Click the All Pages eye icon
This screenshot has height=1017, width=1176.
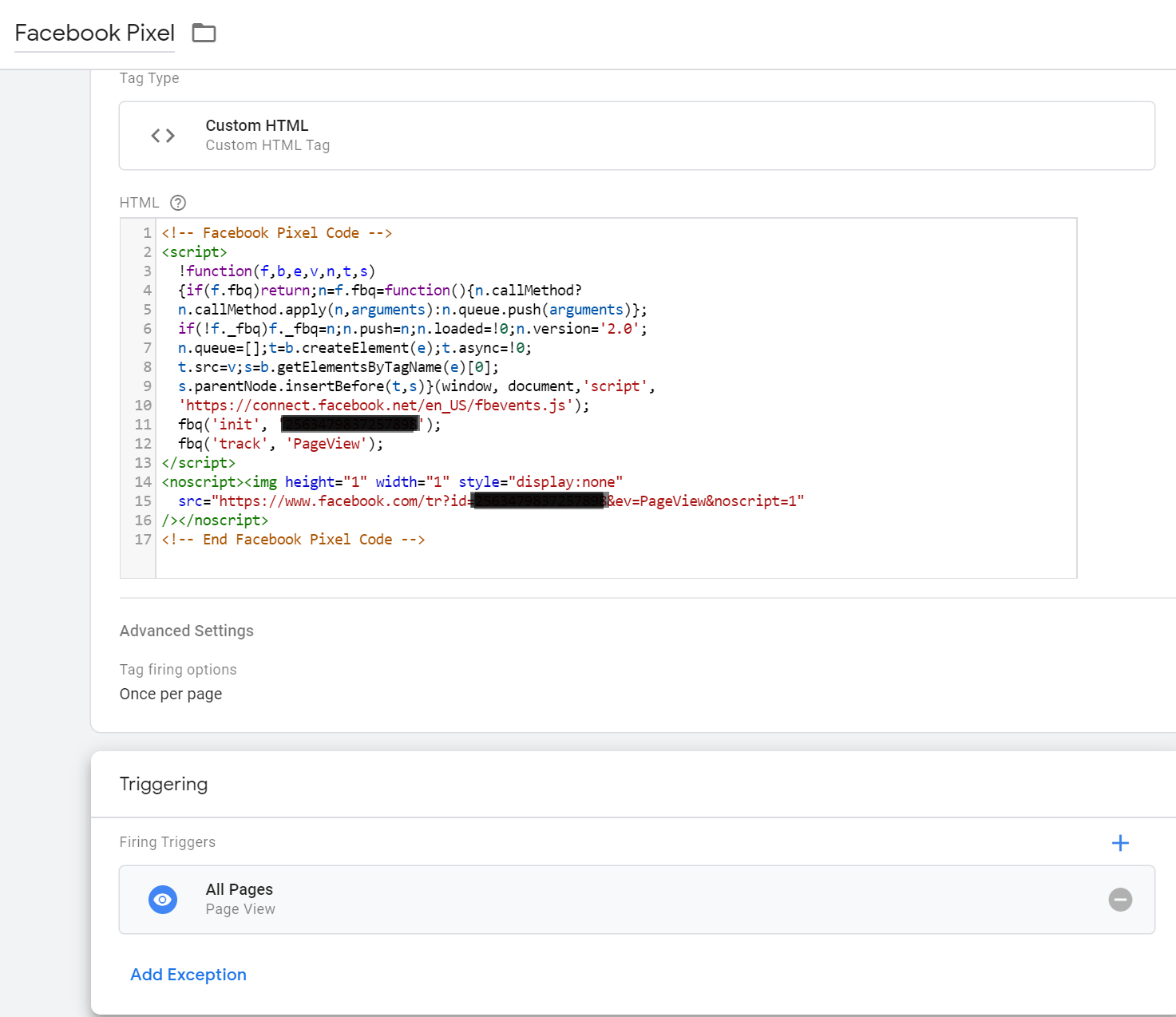tap(163, 900)
